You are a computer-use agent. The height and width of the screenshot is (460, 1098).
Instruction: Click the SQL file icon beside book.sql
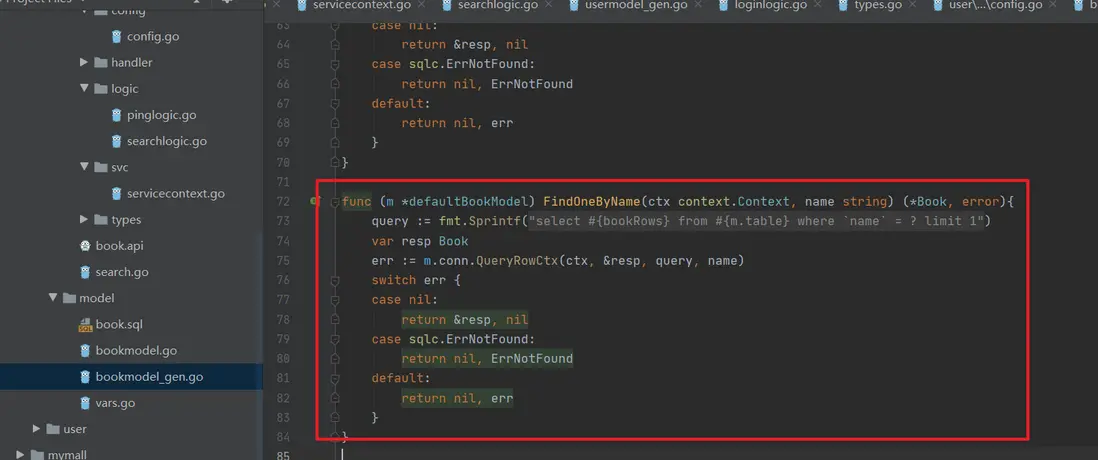point(85,325)
